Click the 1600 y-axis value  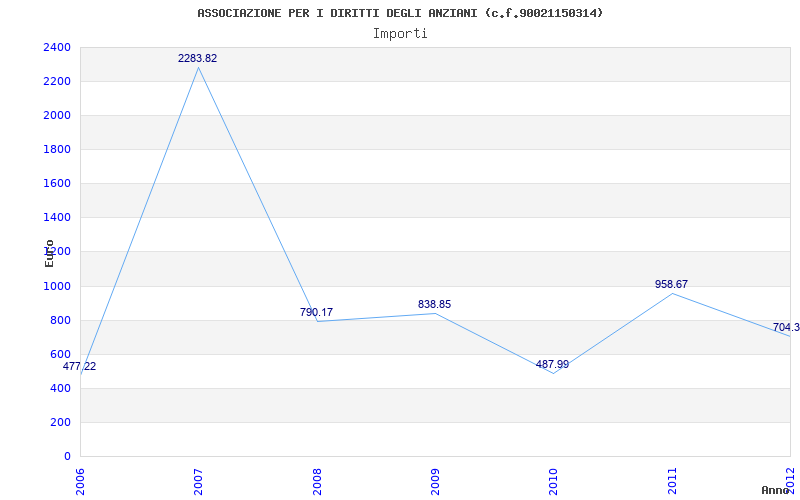[x=57, y=184]
